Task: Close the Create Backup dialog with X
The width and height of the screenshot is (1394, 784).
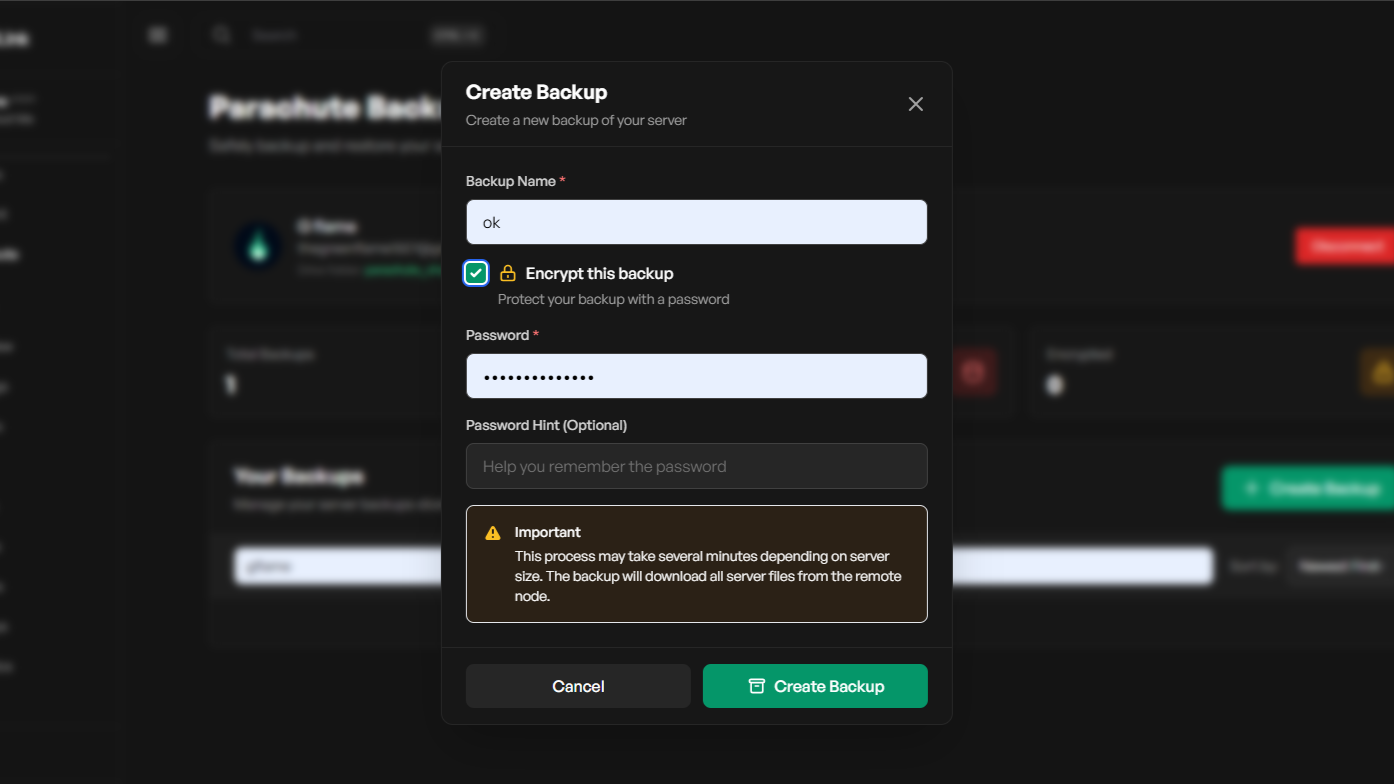Action: [x=915, y=104]
